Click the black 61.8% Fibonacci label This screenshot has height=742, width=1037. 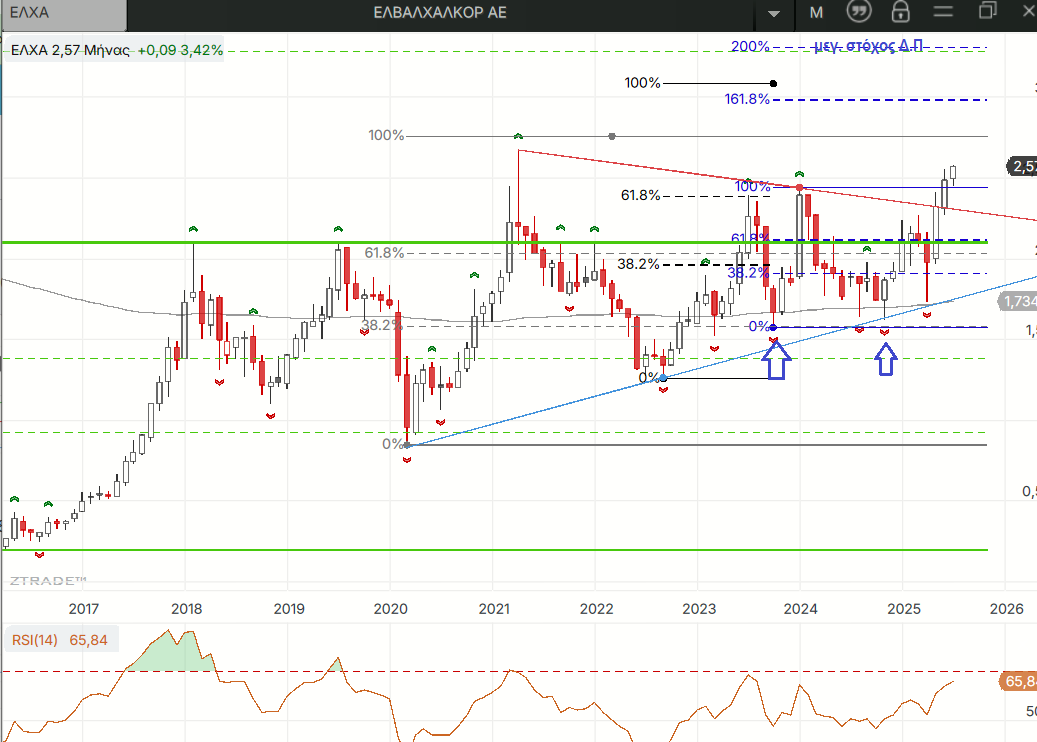click(x=640, y=195)
